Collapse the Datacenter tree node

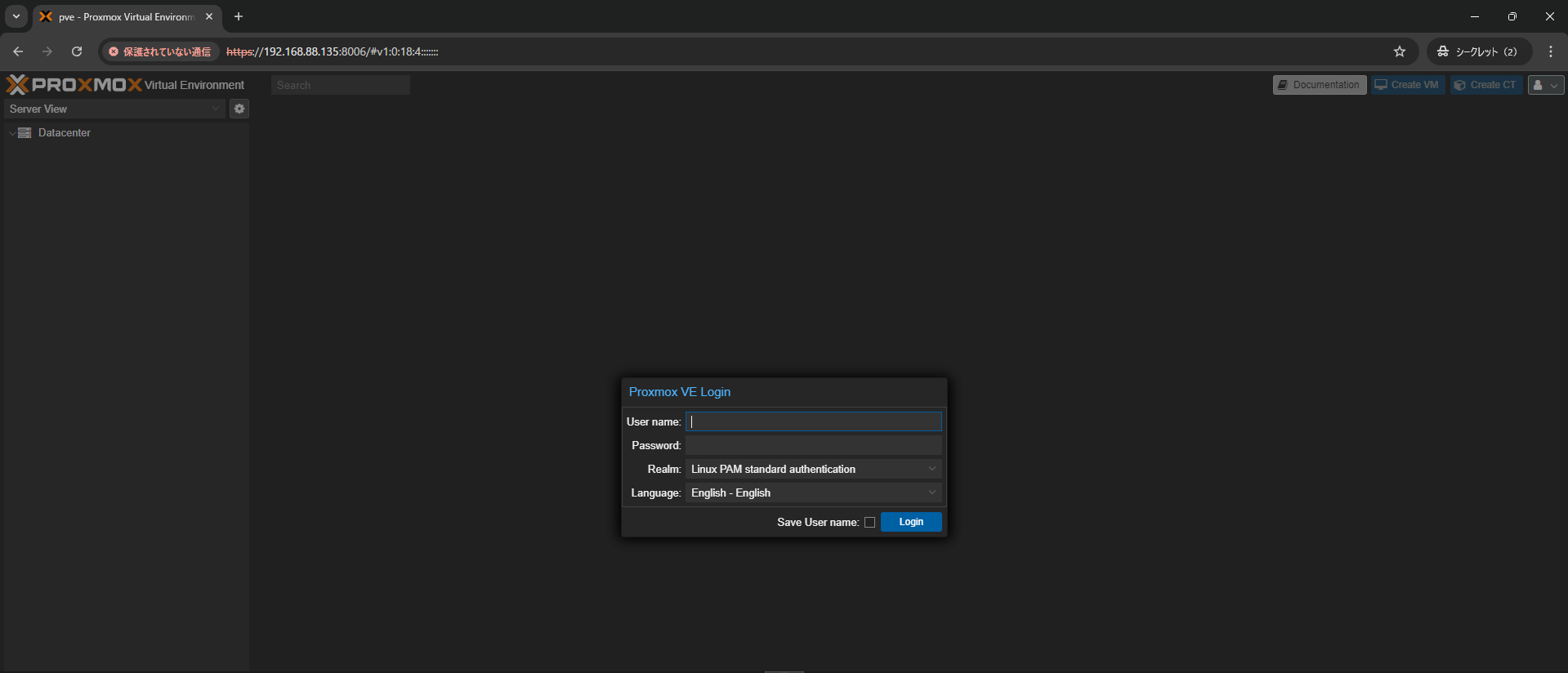(x=11, y=132)
